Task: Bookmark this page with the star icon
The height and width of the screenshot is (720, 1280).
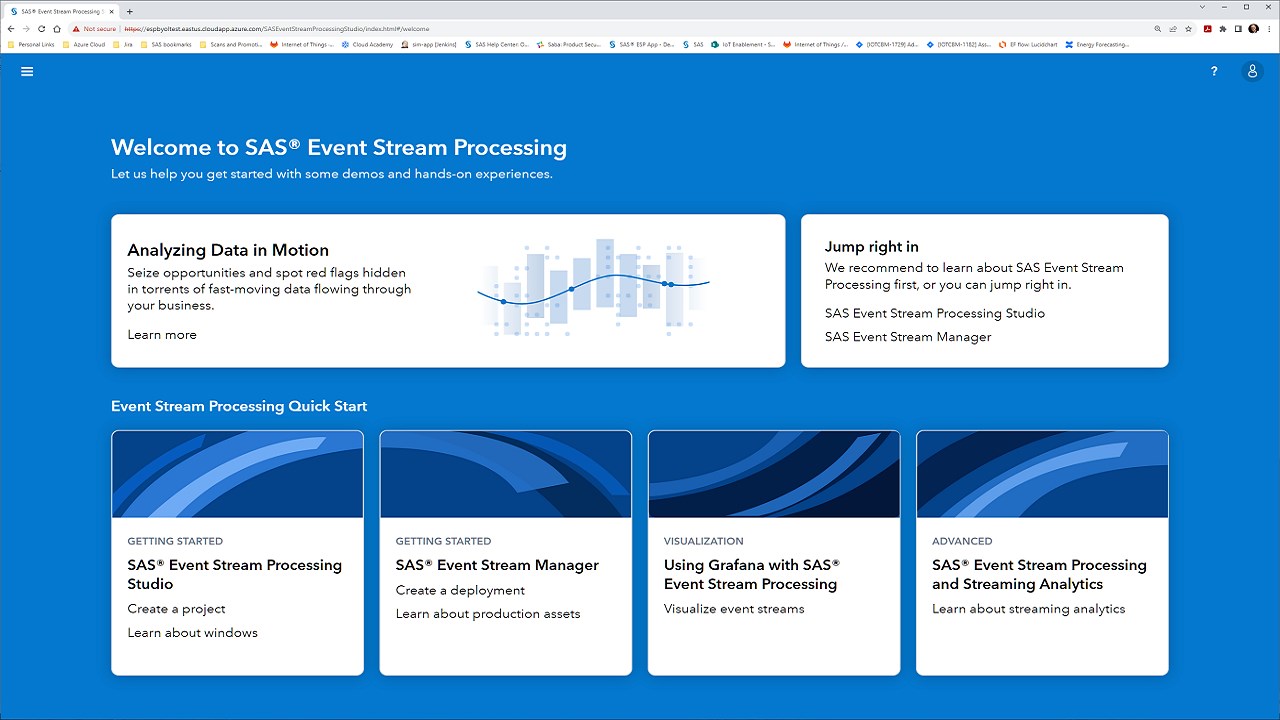Action: [1189, 29]
